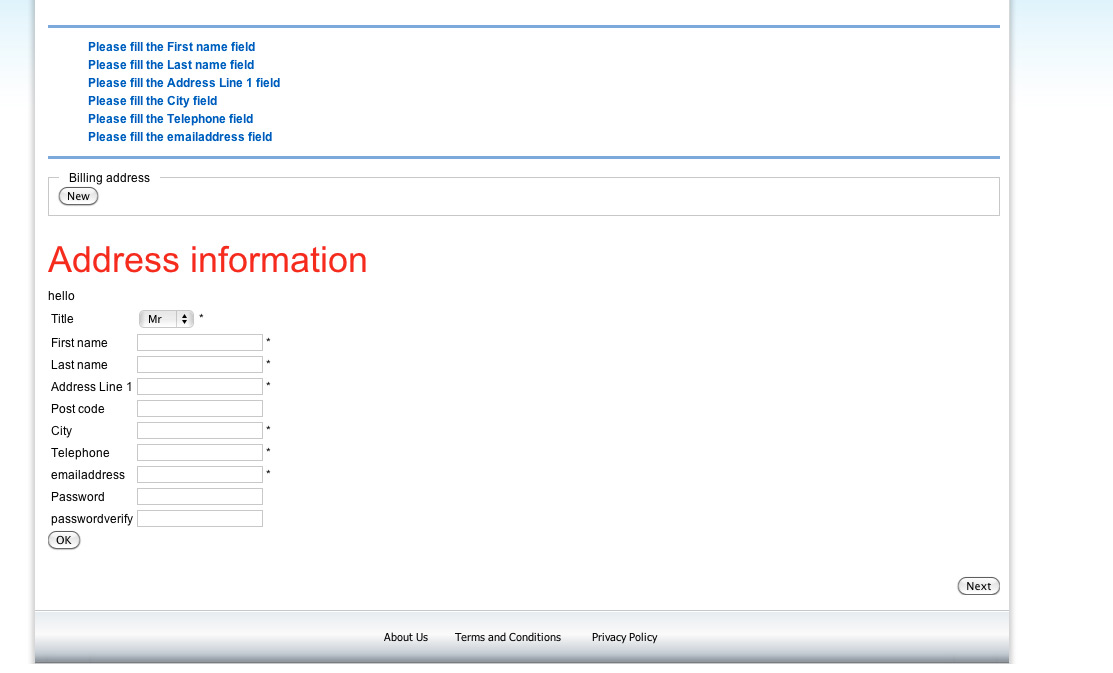This screenshot has width=1113, height=673.
Task: Click 'Please fill the First name field' message
Action: (171, 47)
